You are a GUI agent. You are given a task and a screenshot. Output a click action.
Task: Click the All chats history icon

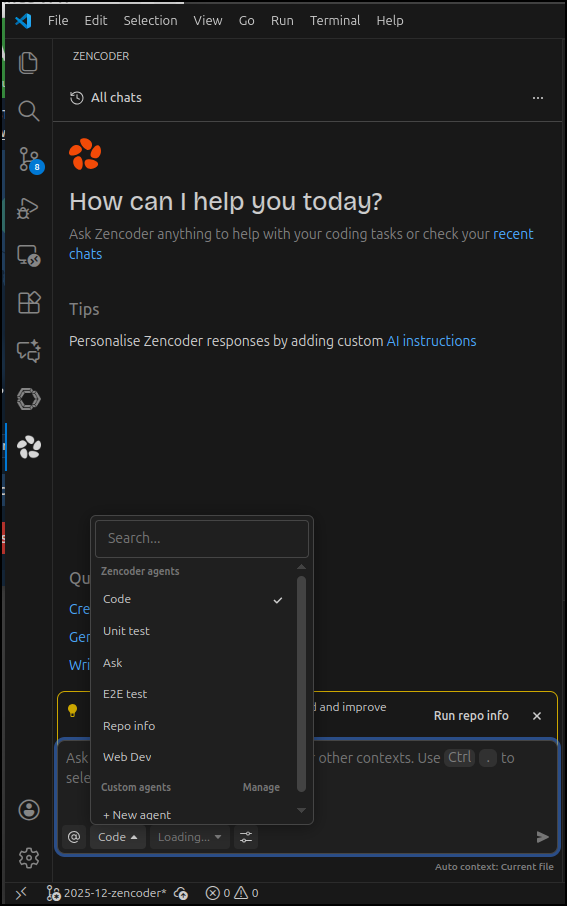(76, 98)
